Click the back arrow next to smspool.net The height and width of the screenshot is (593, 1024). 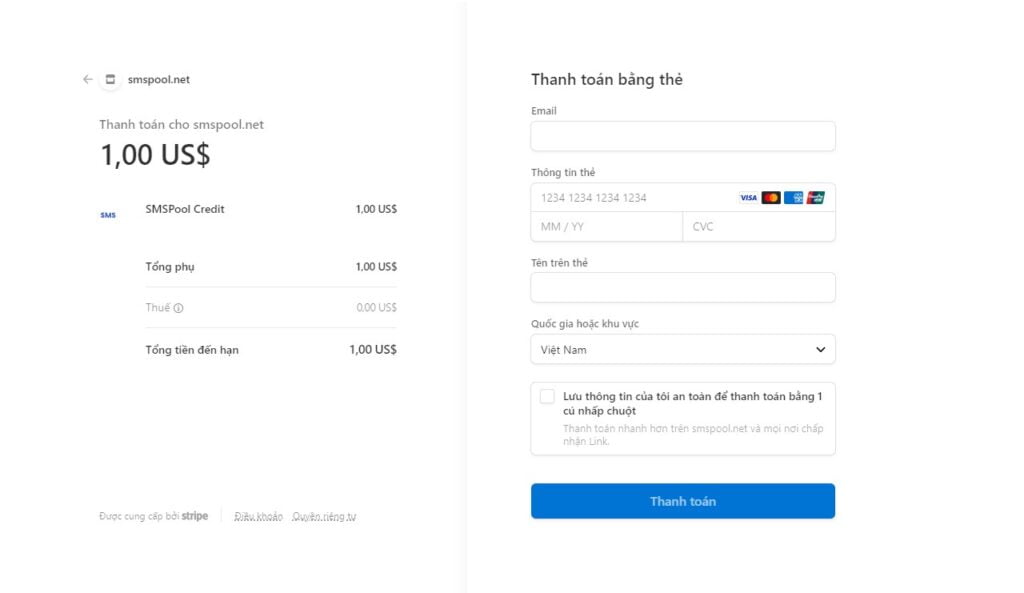87,79
